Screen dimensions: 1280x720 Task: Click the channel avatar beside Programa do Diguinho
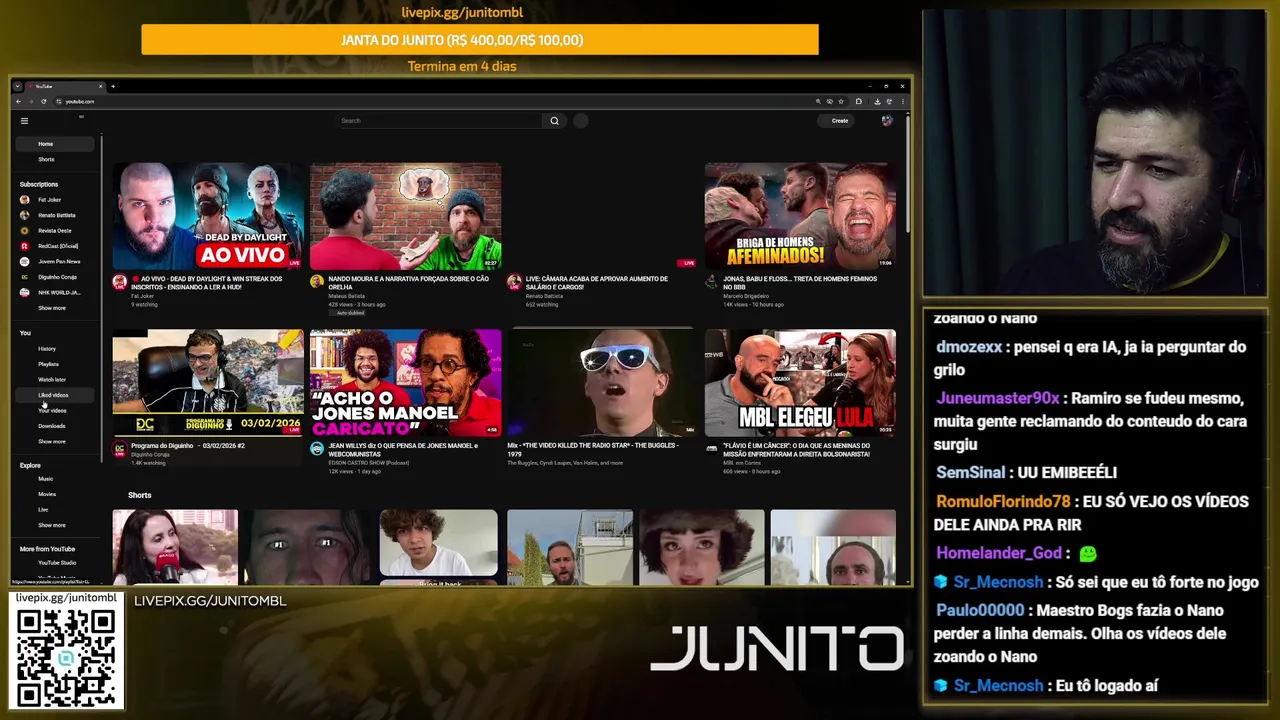tap(120, 450)
